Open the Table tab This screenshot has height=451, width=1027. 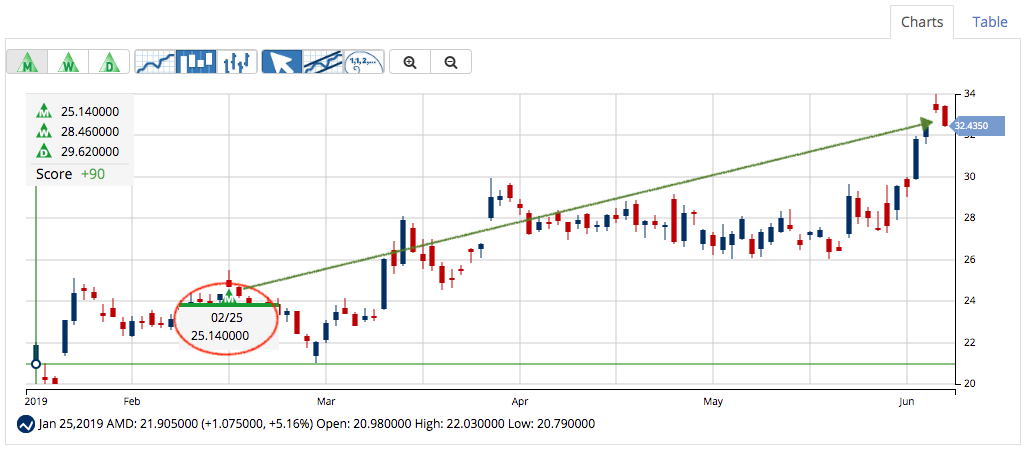pyautogui.click(x=990, y=22)
